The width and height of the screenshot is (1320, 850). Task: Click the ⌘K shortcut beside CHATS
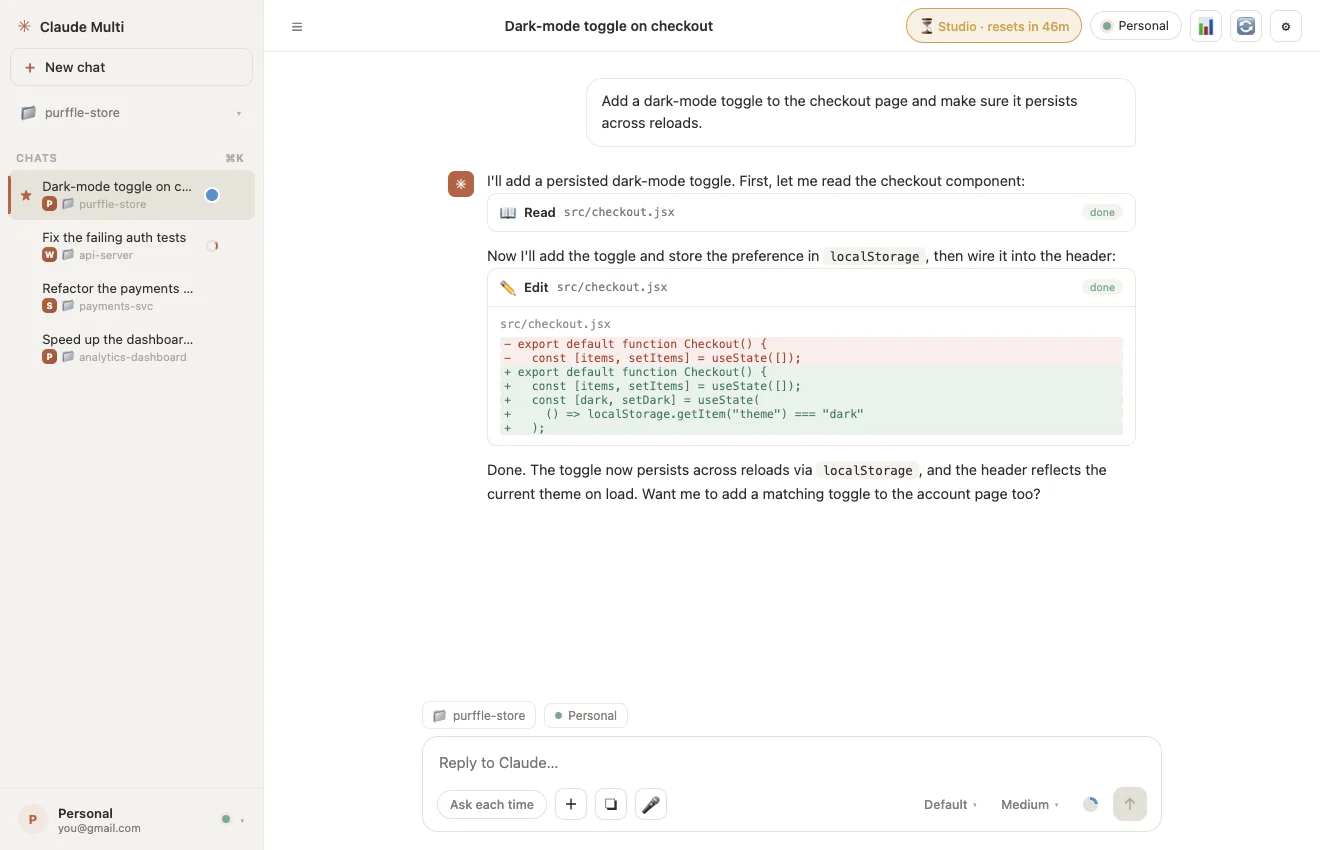coord(234,158)
